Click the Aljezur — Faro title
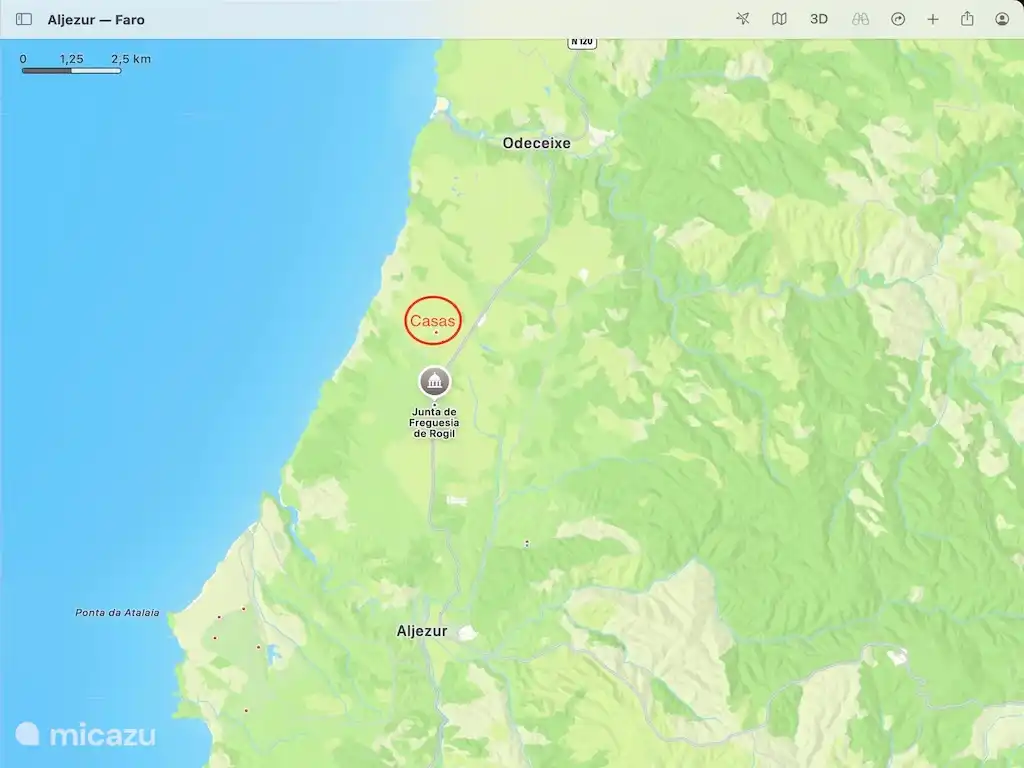The image size is (1024, 768). click(96, 19)
